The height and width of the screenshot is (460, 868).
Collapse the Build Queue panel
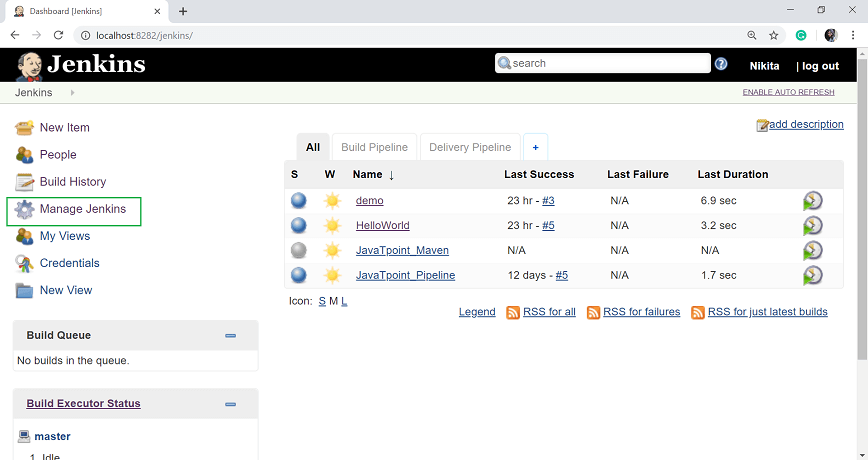pyautogui.click(x=230, y=335)
